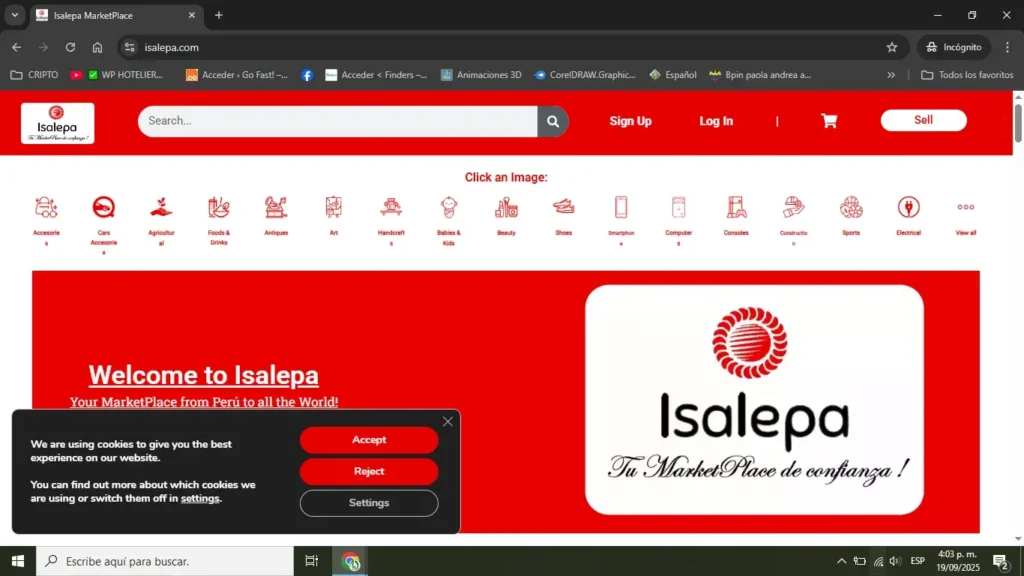Open the Shoes category icon
The image size is (1024, 576).
(564, 208)
